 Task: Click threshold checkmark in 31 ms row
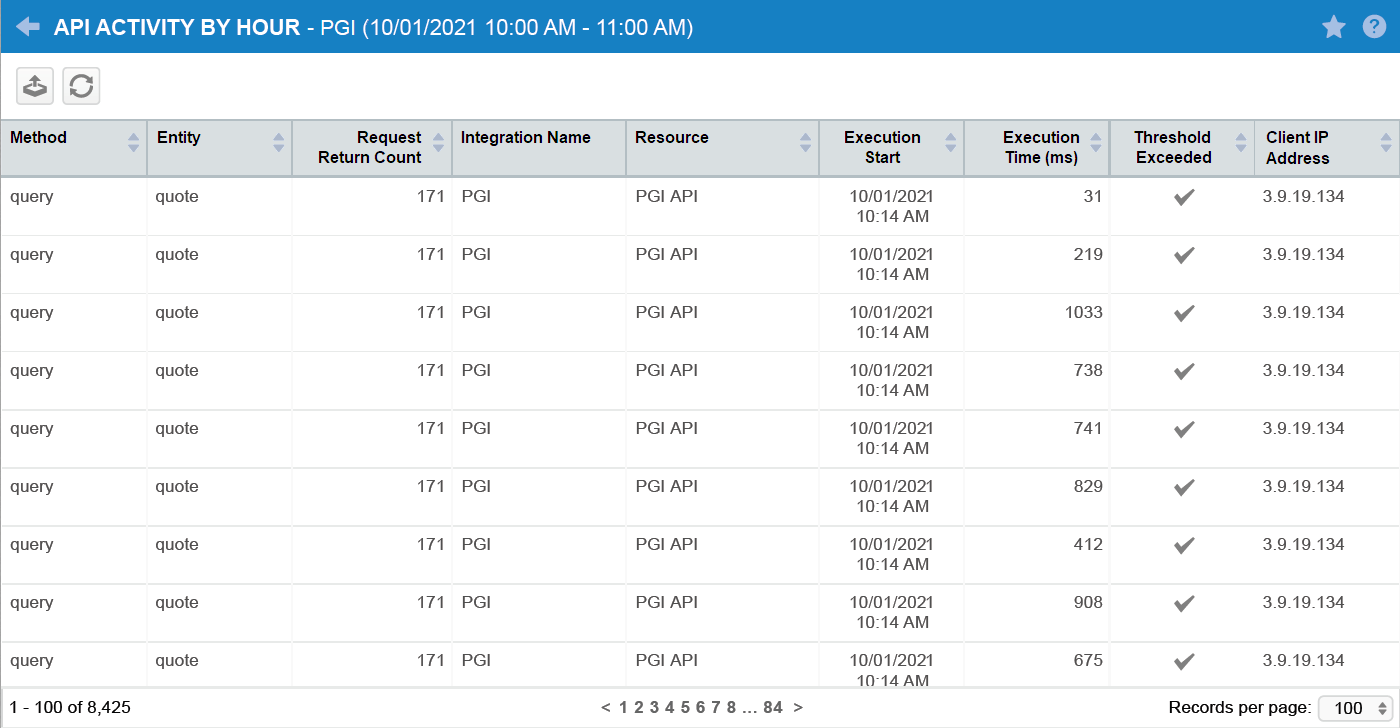(x=1184, y=198)
